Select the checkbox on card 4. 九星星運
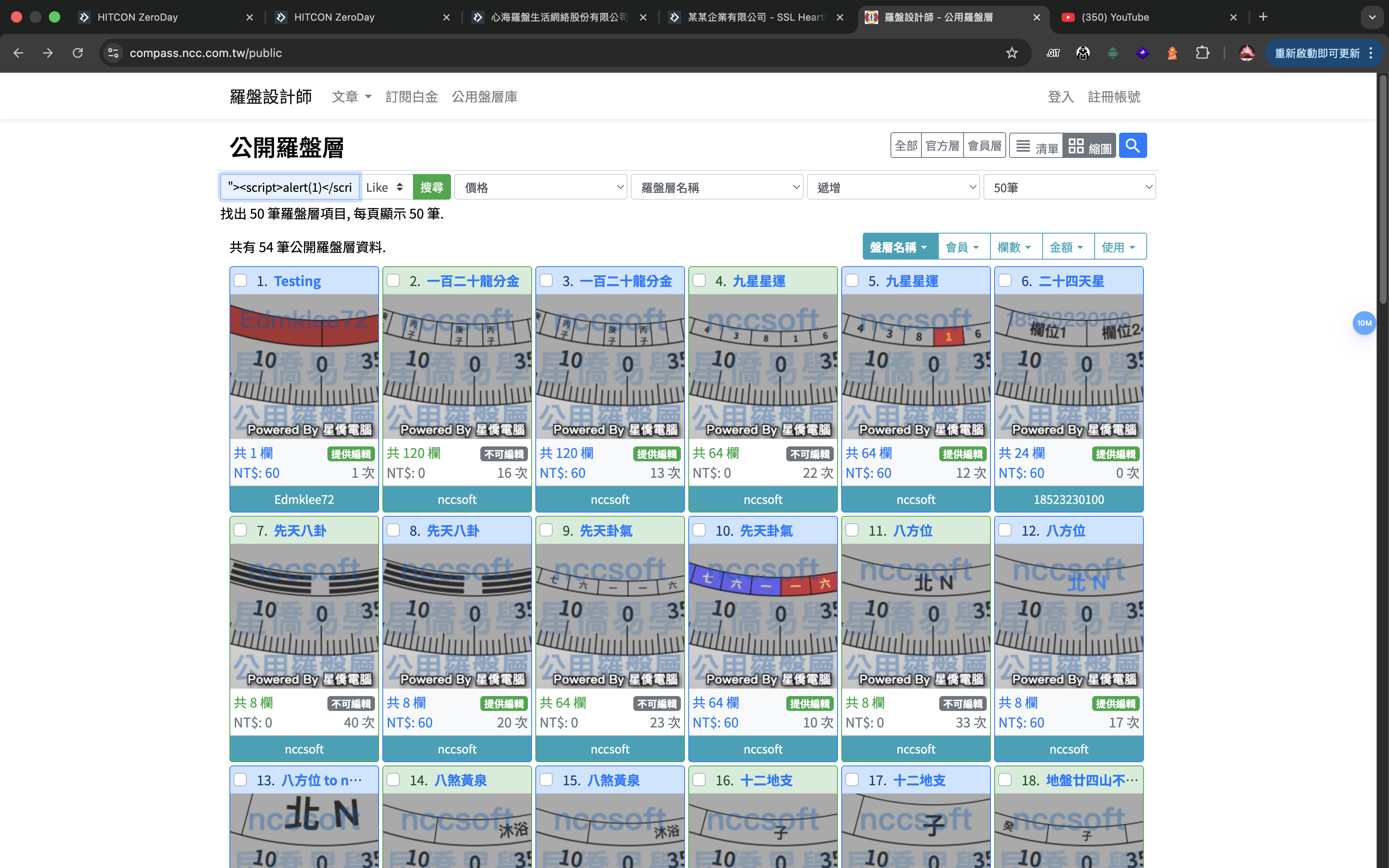The height and width of the screenshot is (868, 1389). point(699,280)
